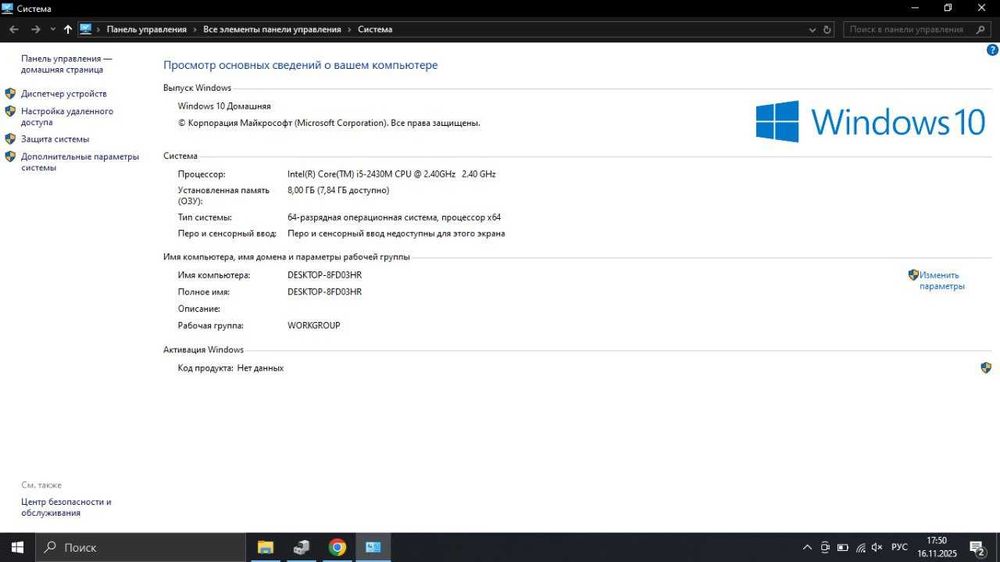Click the Система window title bar icon

(7, 8)
